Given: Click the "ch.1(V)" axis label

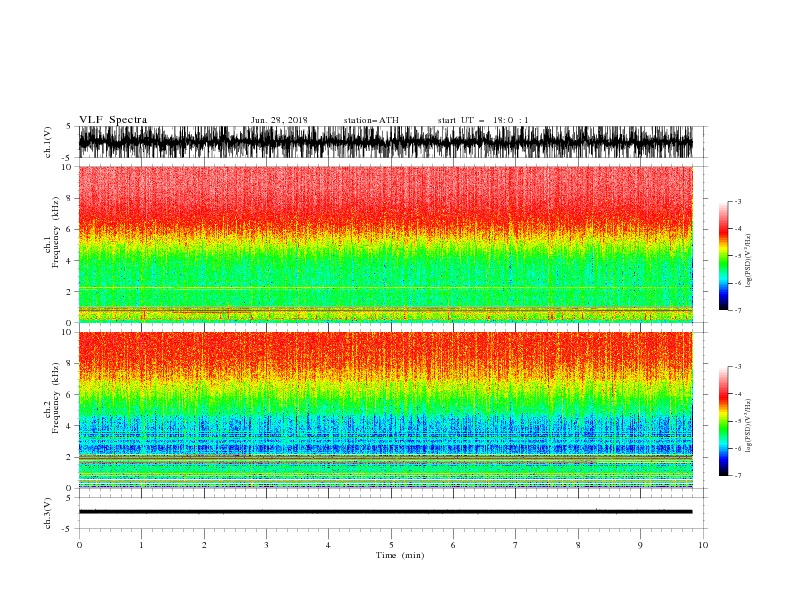Looking at the screenshot, I should (48, 142).
